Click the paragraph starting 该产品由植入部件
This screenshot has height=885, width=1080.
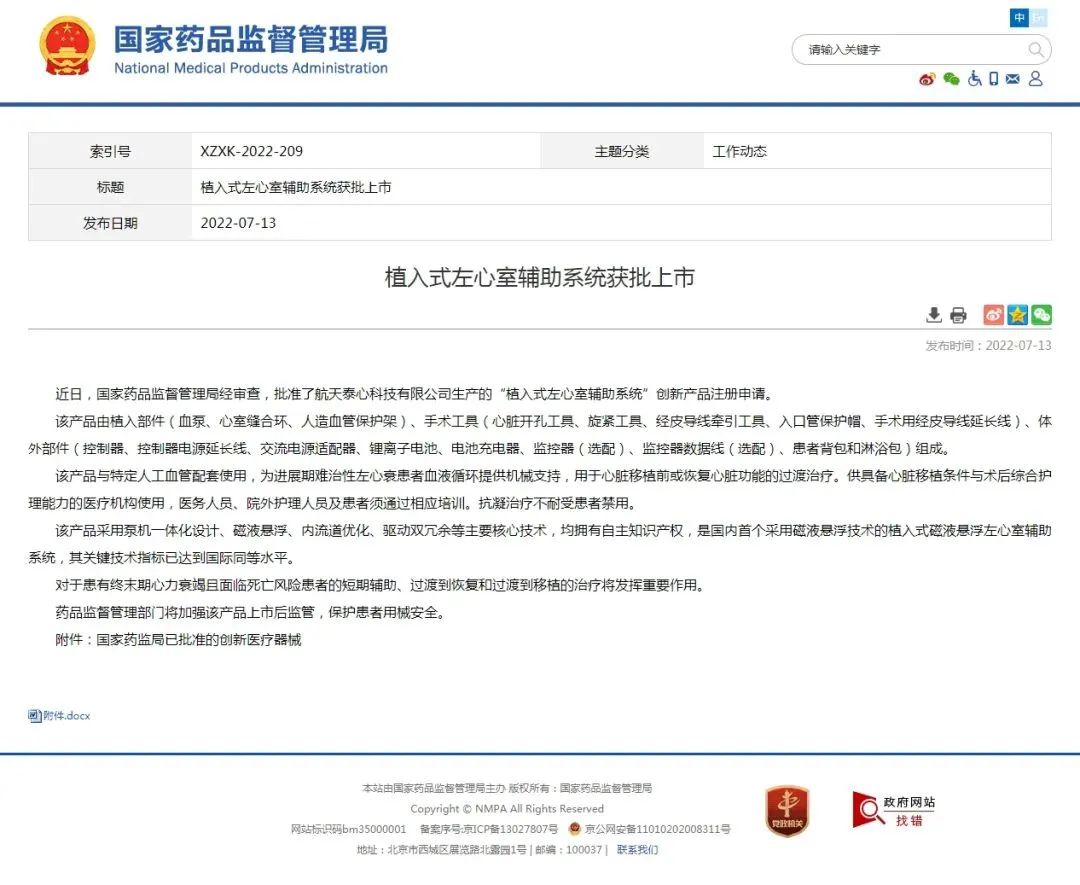[x=540, y=435]
